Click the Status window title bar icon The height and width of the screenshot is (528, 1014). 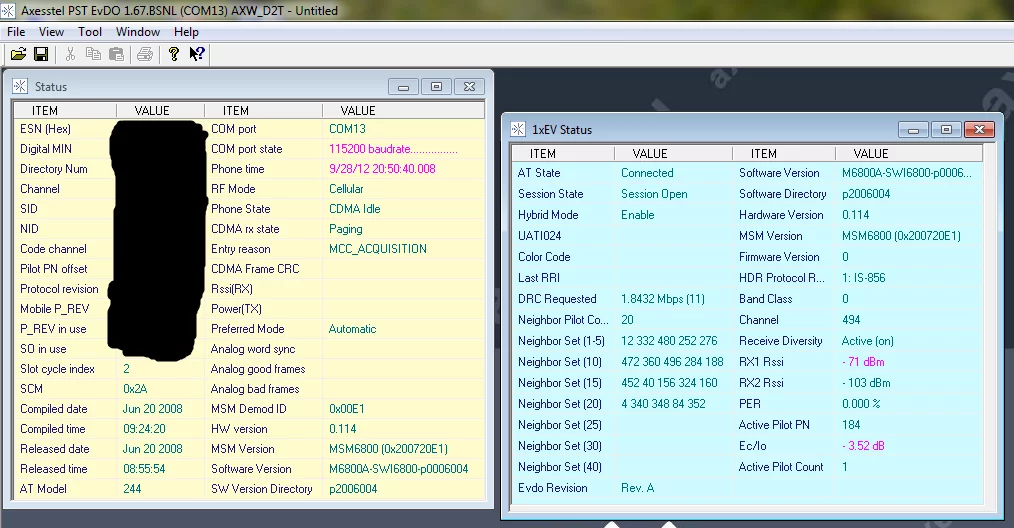[x=21, y=87]
